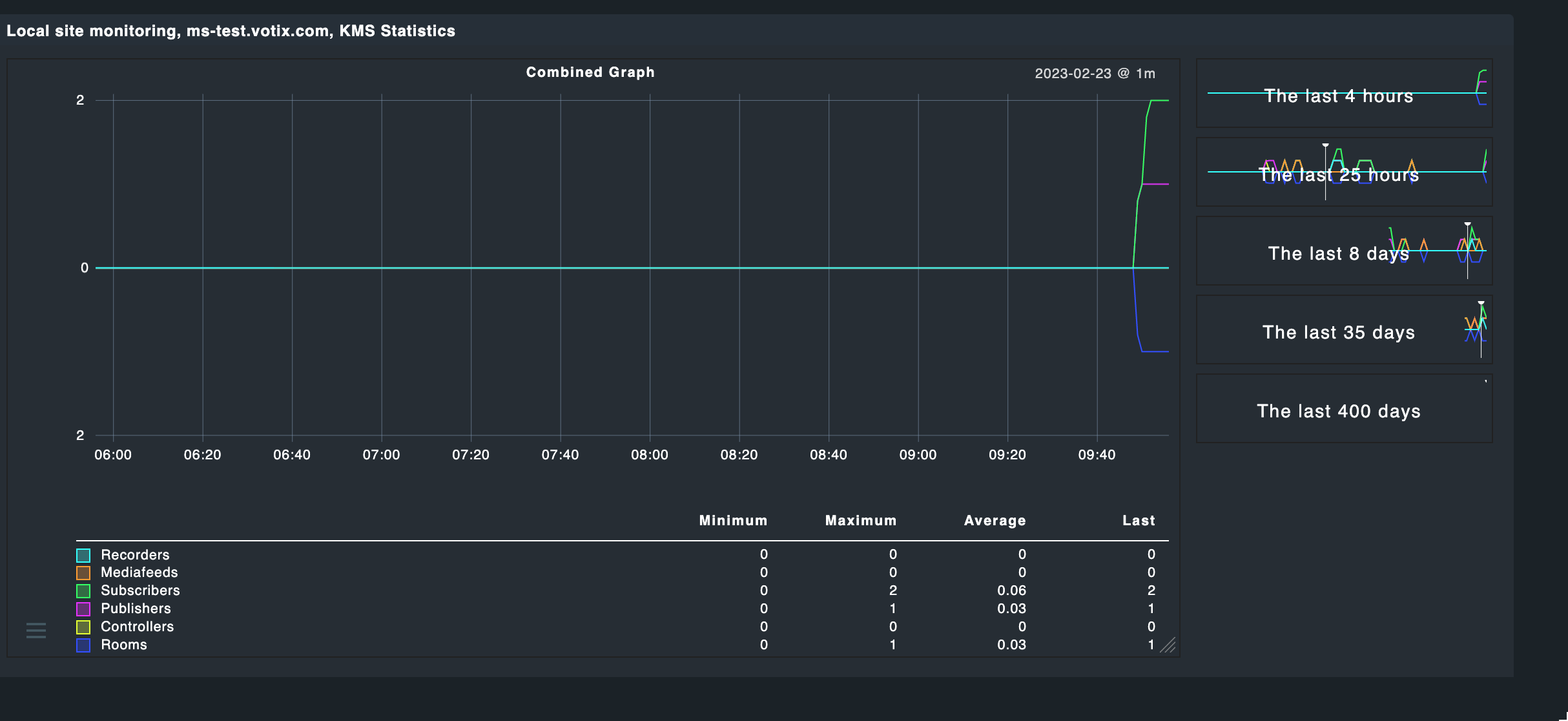Click the graph resize handle icon
Screen dimensions: 1568x721
(1168, 645)
